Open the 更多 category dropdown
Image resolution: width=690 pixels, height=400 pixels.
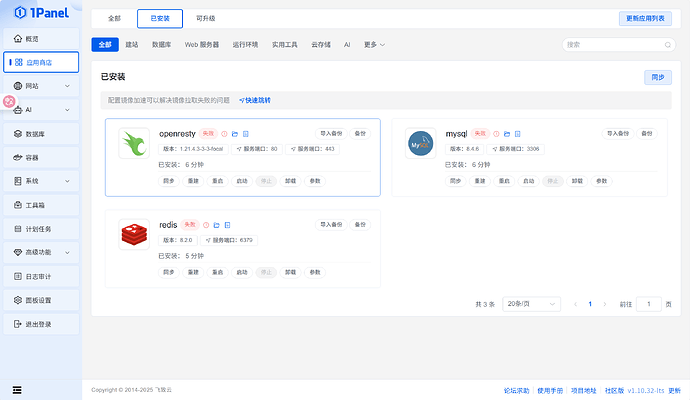(374, 44)
